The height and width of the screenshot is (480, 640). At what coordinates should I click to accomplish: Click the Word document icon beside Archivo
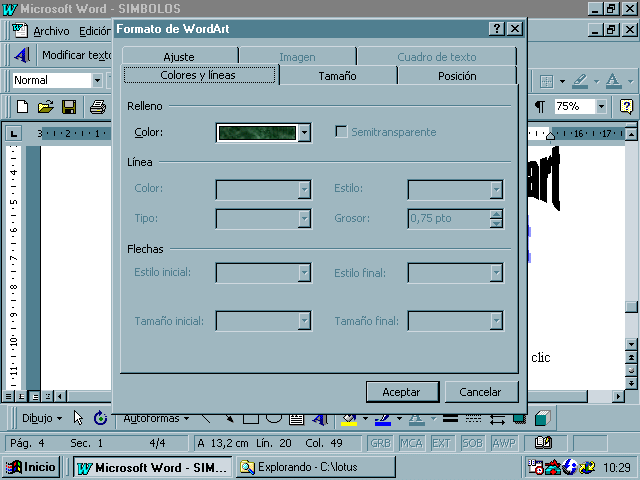[19, 30]
